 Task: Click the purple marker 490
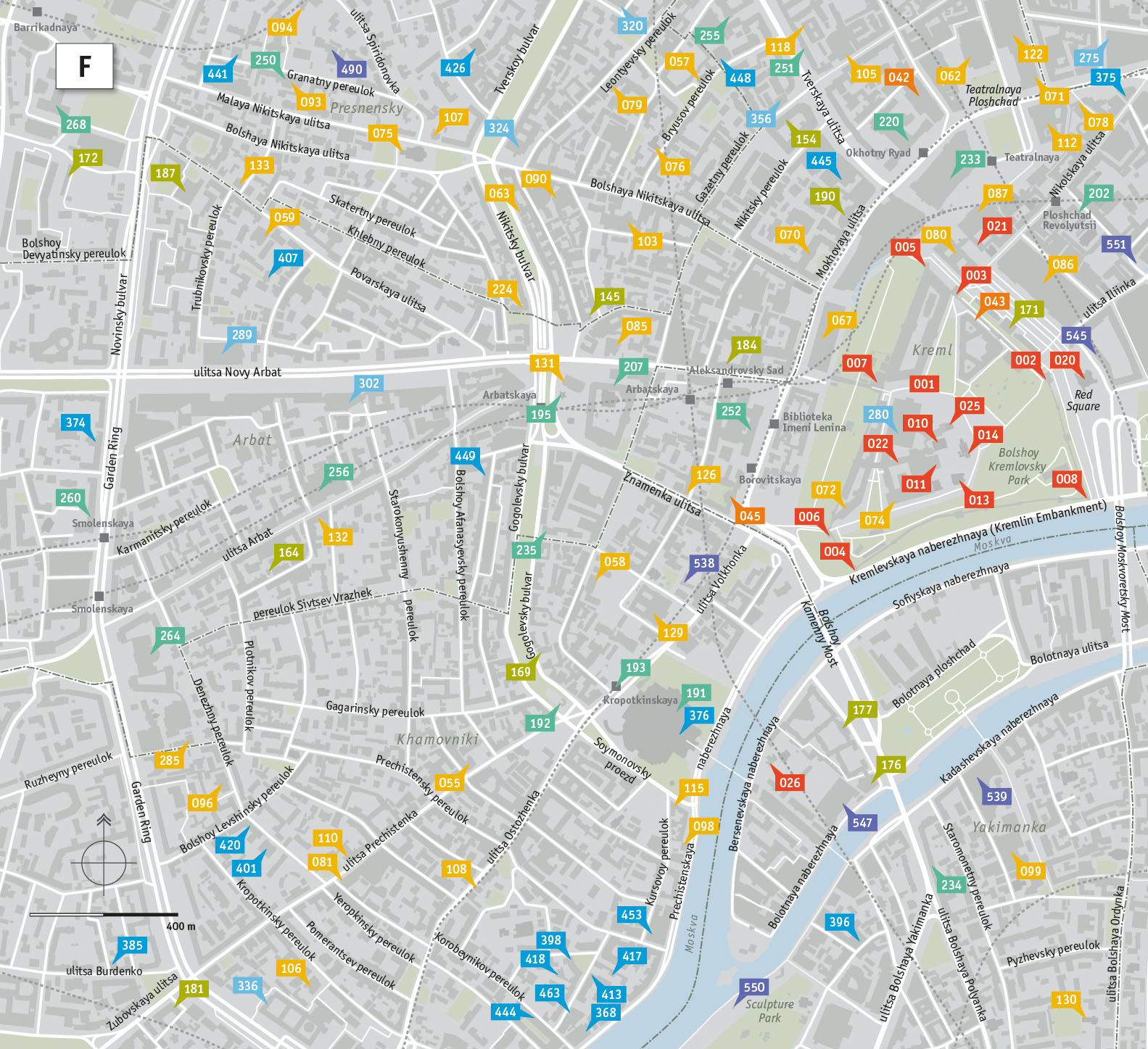point(351,69)
